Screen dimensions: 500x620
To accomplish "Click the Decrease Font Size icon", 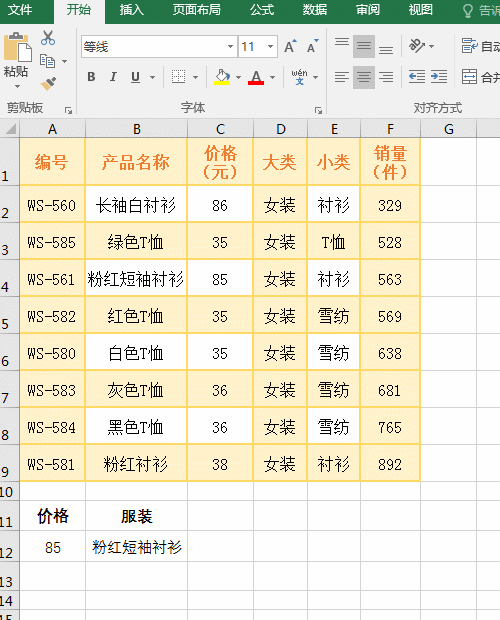I will coord(313,47).
